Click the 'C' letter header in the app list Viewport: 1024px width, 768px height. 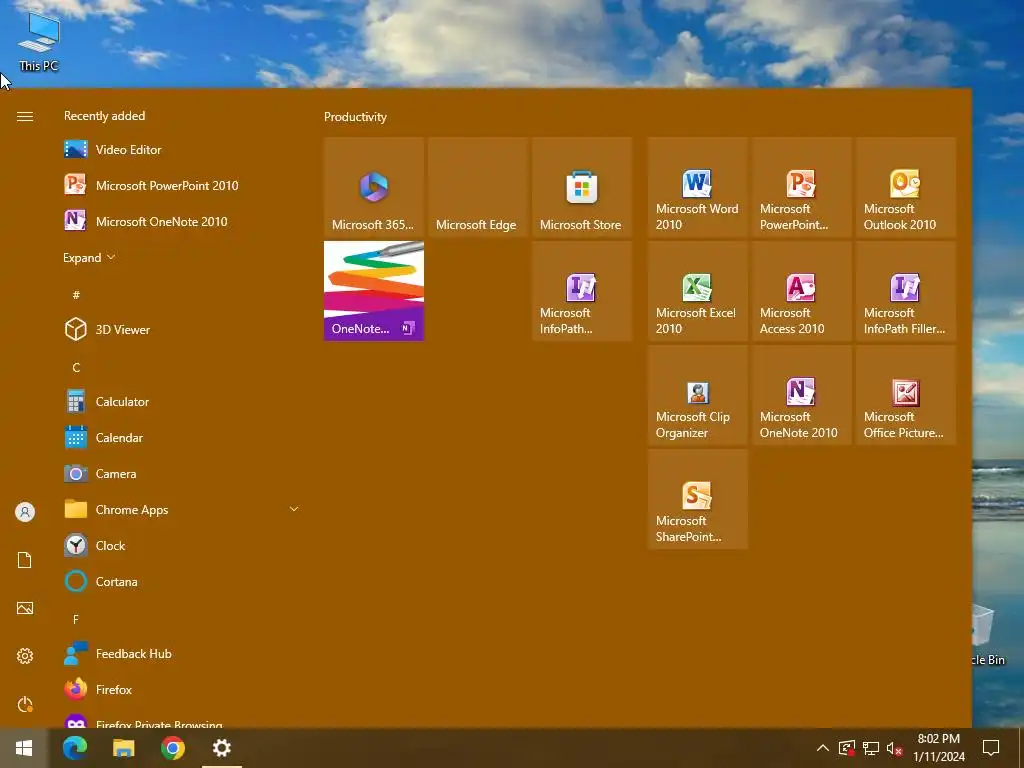76,368
